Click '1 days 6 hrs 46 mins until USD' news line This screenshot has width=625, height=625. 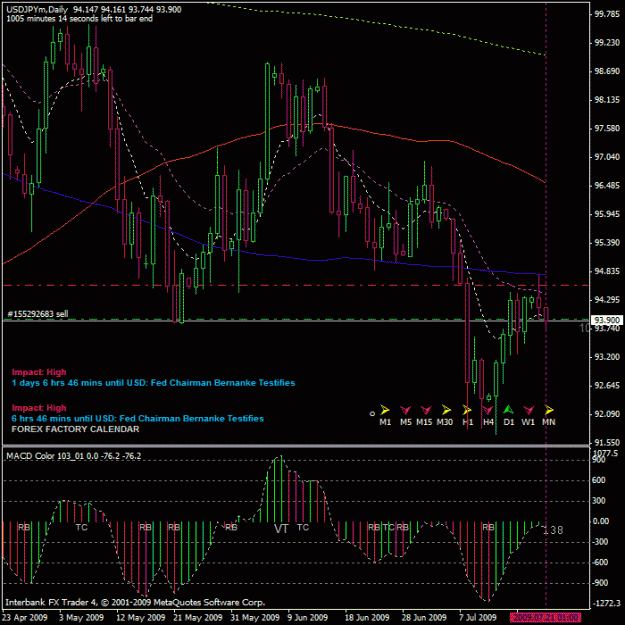pyautogui.click(x=153, y=383)
